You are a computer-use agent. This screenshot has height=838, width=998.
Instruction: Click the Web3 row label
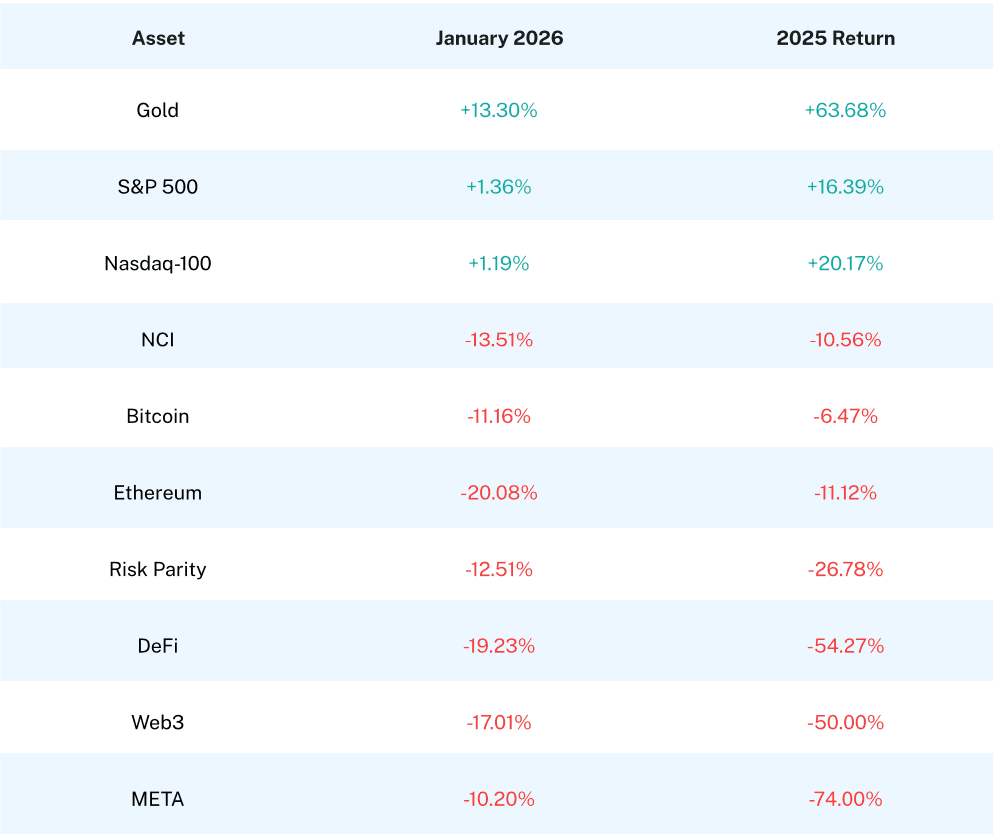pos(158,723)
